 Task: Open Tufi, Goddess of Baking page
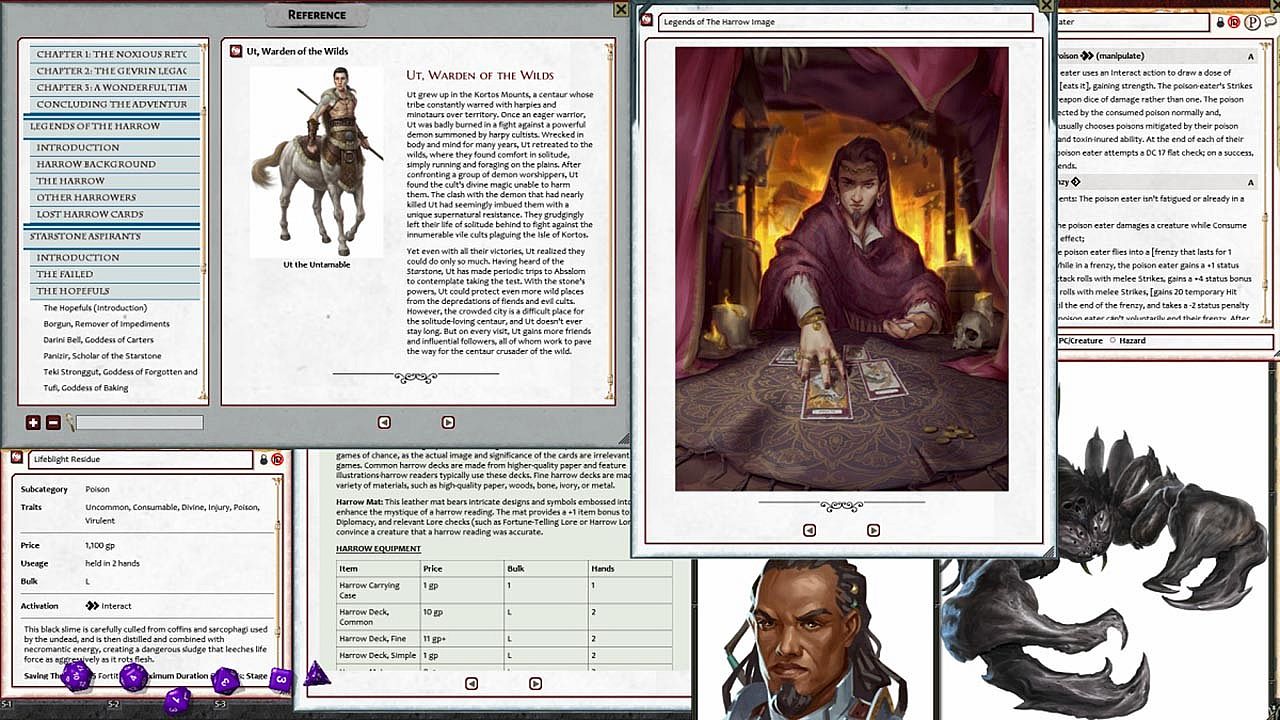point(86,388)
